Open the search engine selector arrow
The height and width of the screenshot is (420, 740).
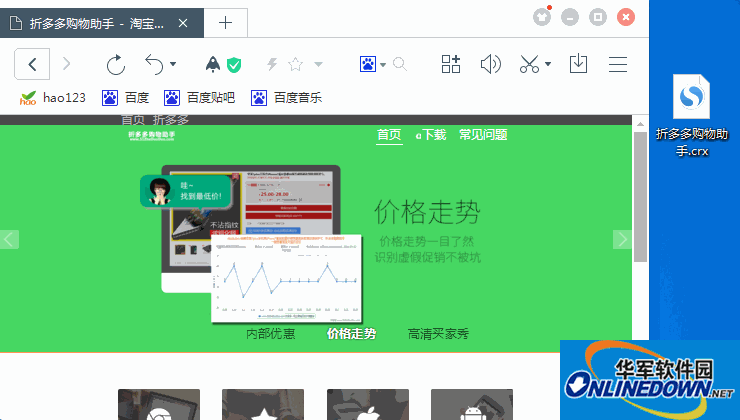coord(383,65)
